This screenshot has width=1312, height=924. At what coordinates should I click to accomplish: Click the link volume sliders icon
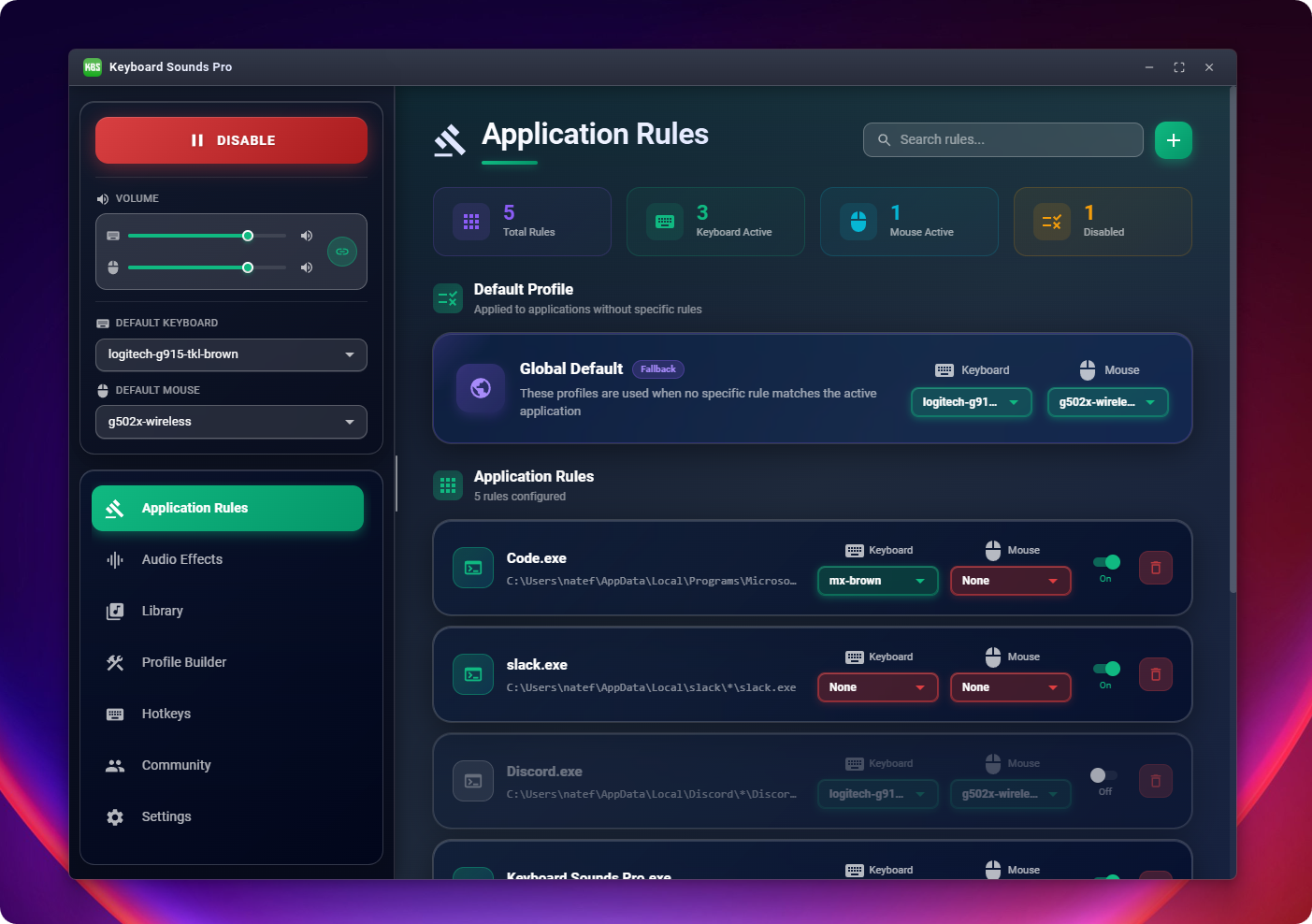[x=342, y=252]
